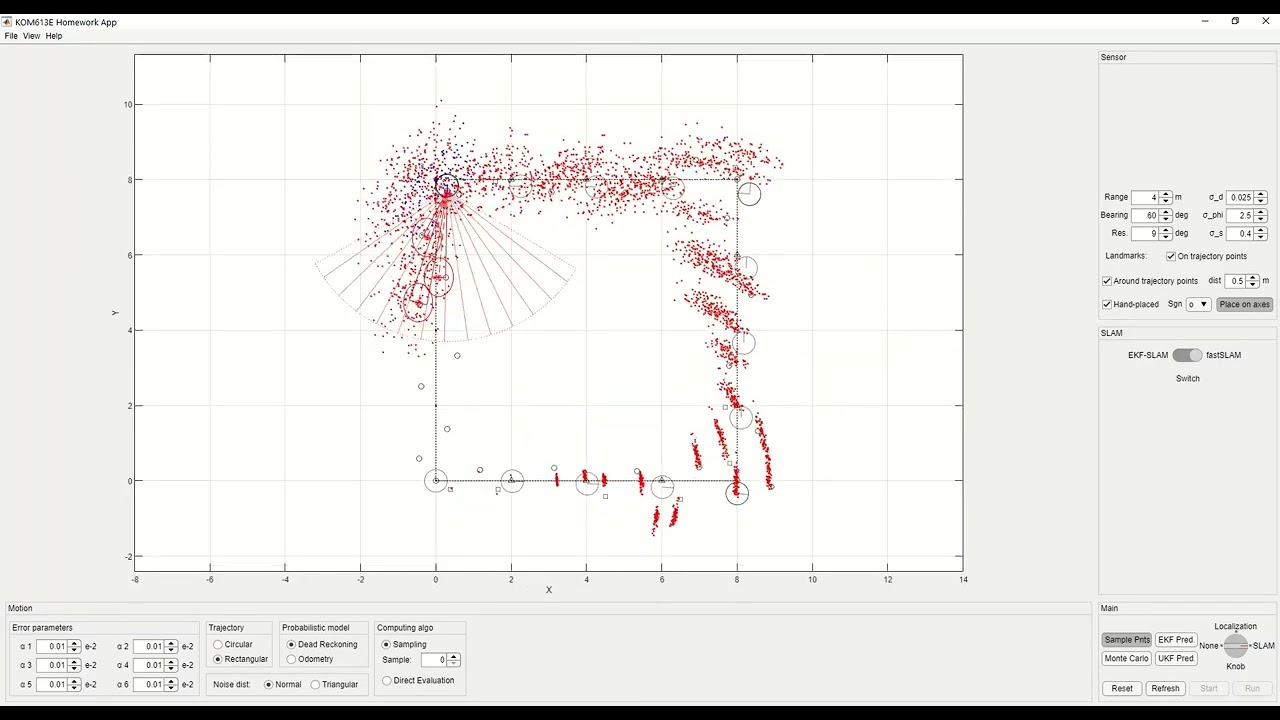Choose the Odometry probabilistic model

[310, 660]
